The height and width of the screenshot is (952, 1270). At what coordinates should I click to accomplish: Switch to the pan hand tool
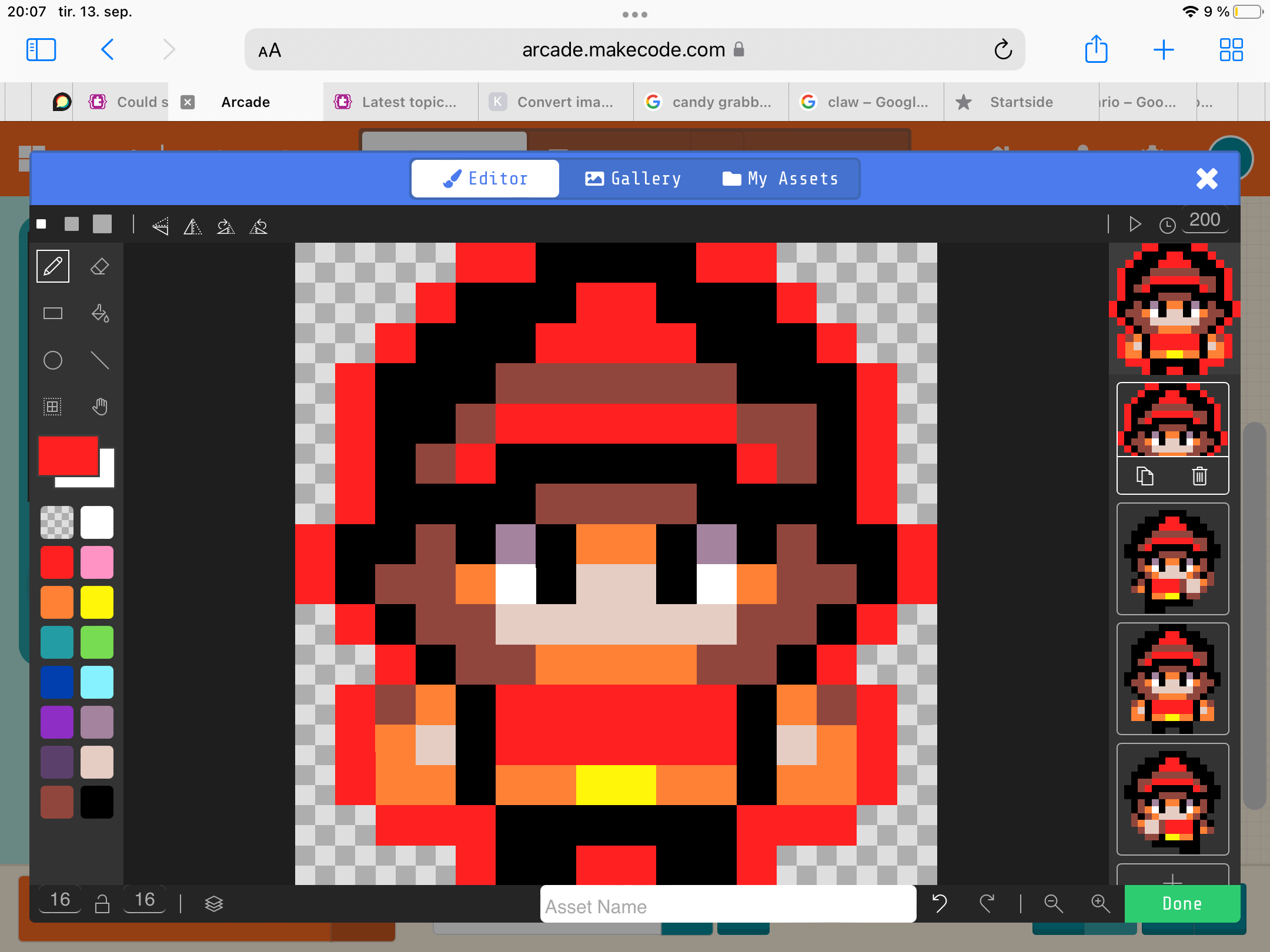pos(99,406)
